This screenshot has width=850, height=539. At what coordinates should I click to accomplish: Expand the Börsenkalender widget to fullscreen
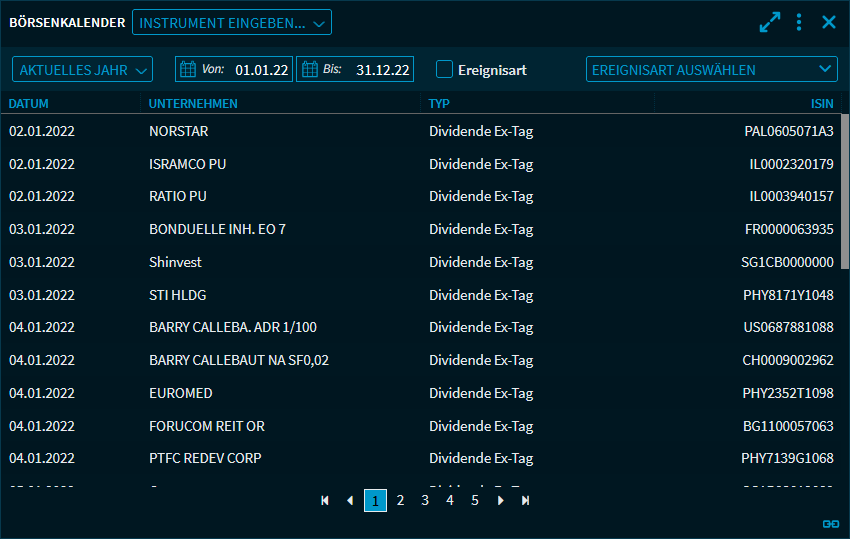pyautogui.click(x=769, y=22)
